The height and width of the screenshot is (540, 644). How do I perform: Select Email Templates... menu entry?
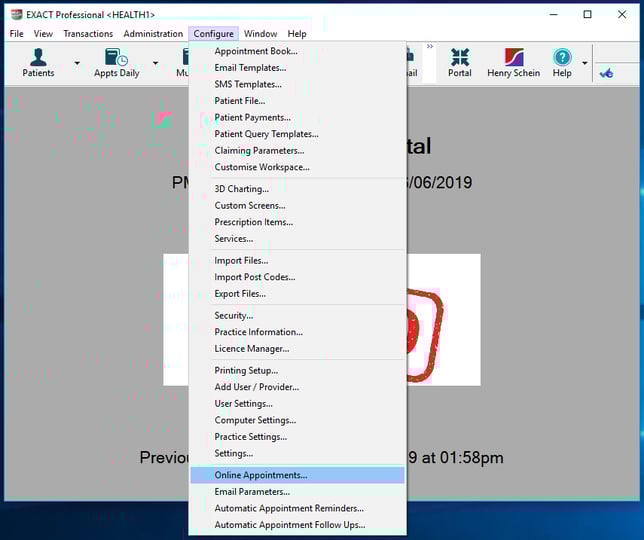tap(297, 68)
